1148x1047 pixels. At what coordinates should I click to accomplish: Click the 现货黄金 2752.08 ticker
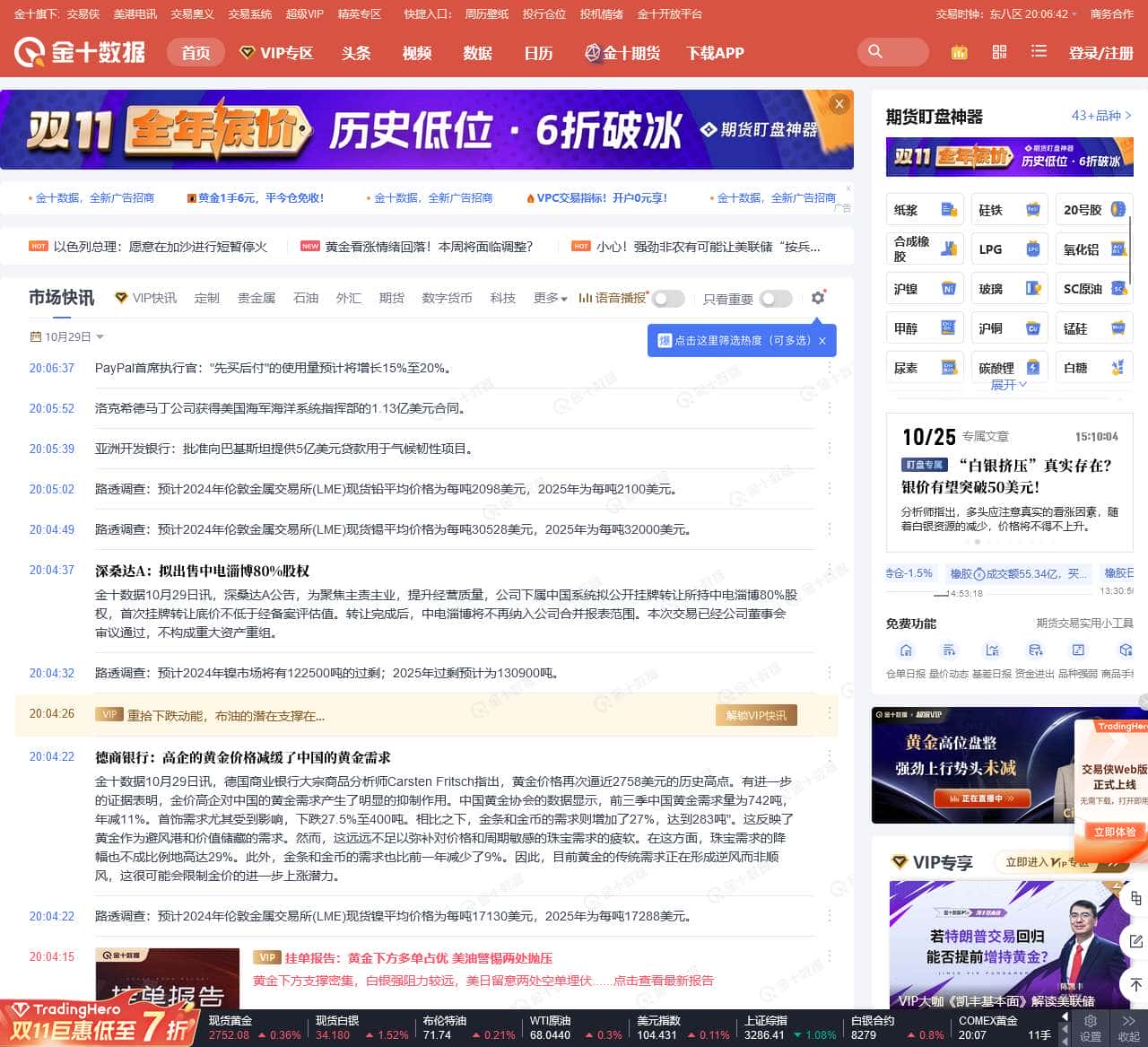pos(255,1028)
